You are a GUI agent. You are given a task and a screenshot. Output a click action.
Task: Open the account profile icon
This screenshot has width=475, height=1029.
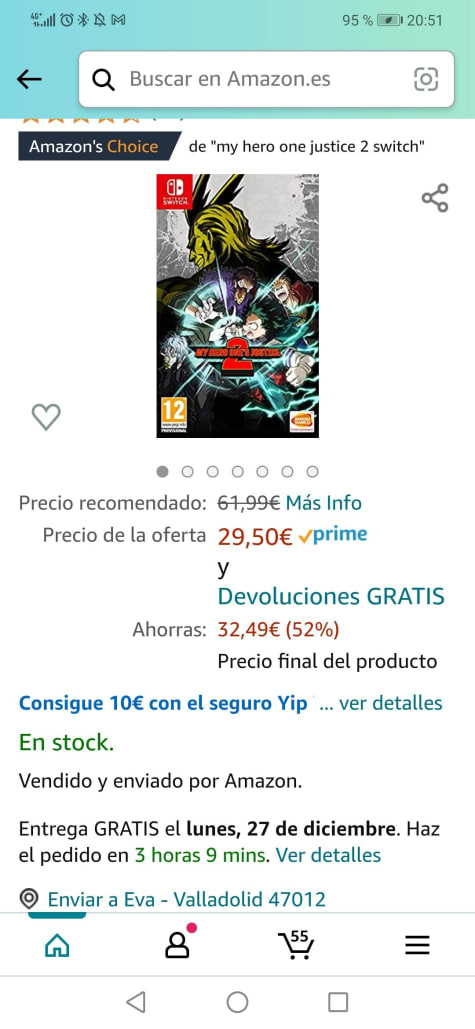[x=176, y=945]
